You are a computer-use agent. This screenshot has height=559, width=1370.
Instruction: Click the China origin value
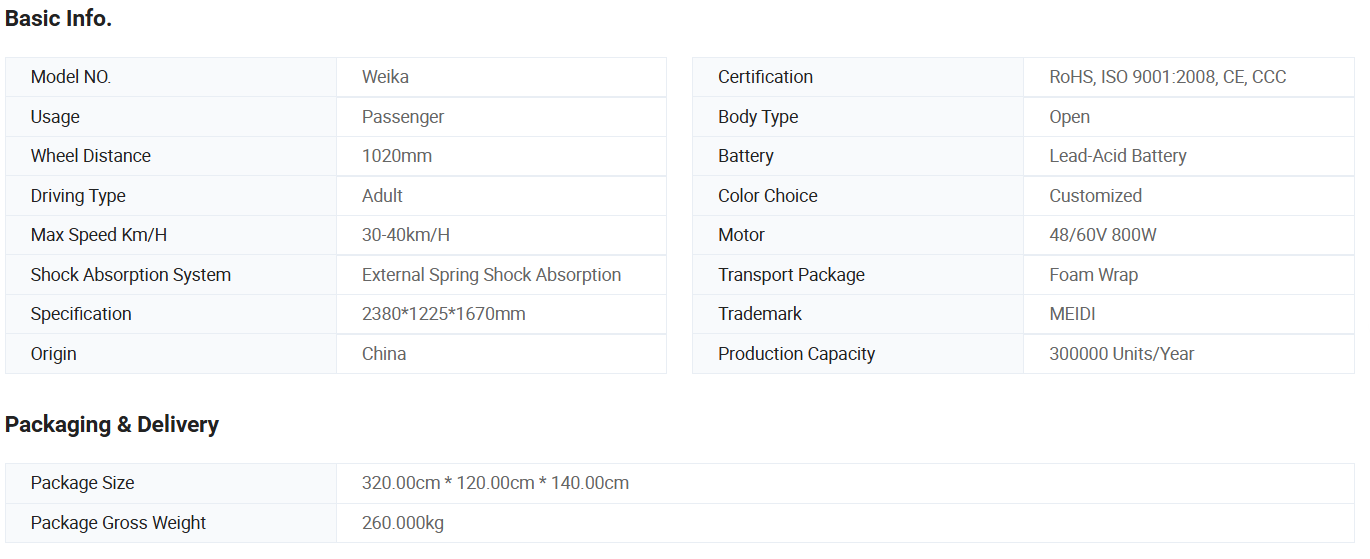pyautogui.click(x=384, y=354)
